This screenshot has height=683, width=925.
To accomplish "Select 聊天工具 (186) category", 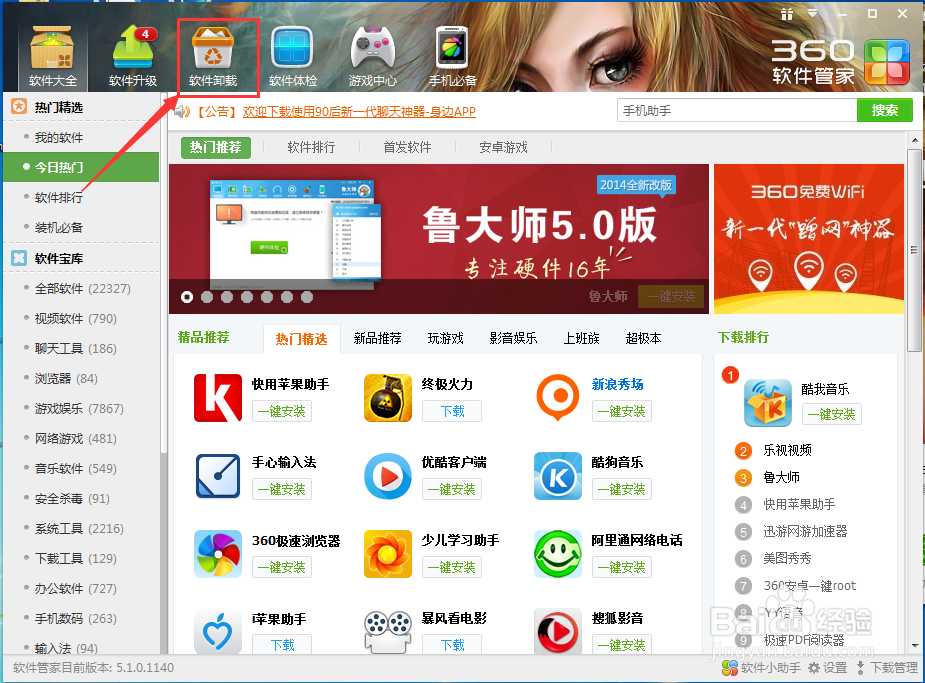I will click(76, 349).
